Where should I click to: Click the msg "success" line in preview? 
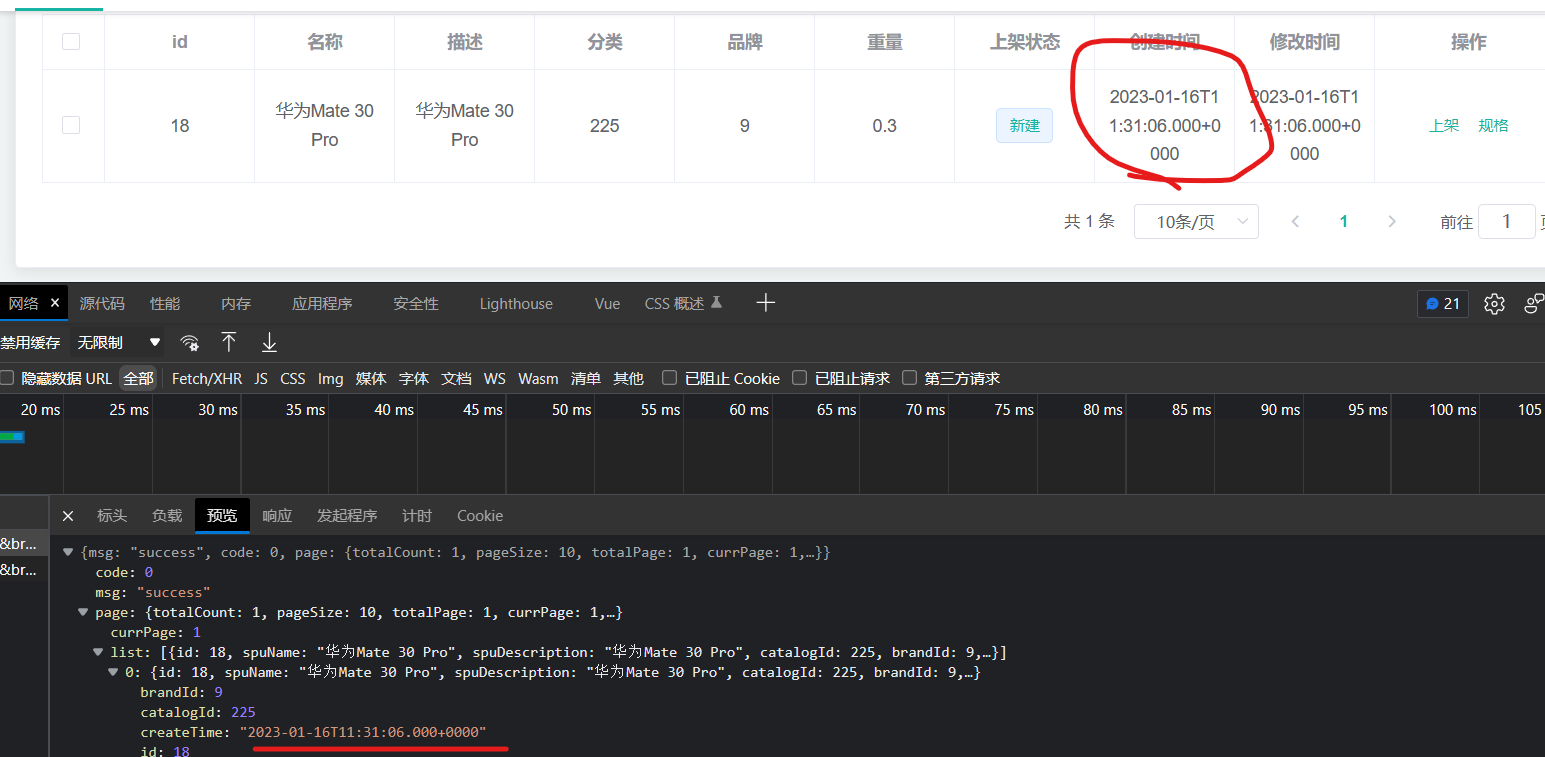(153, 592)
